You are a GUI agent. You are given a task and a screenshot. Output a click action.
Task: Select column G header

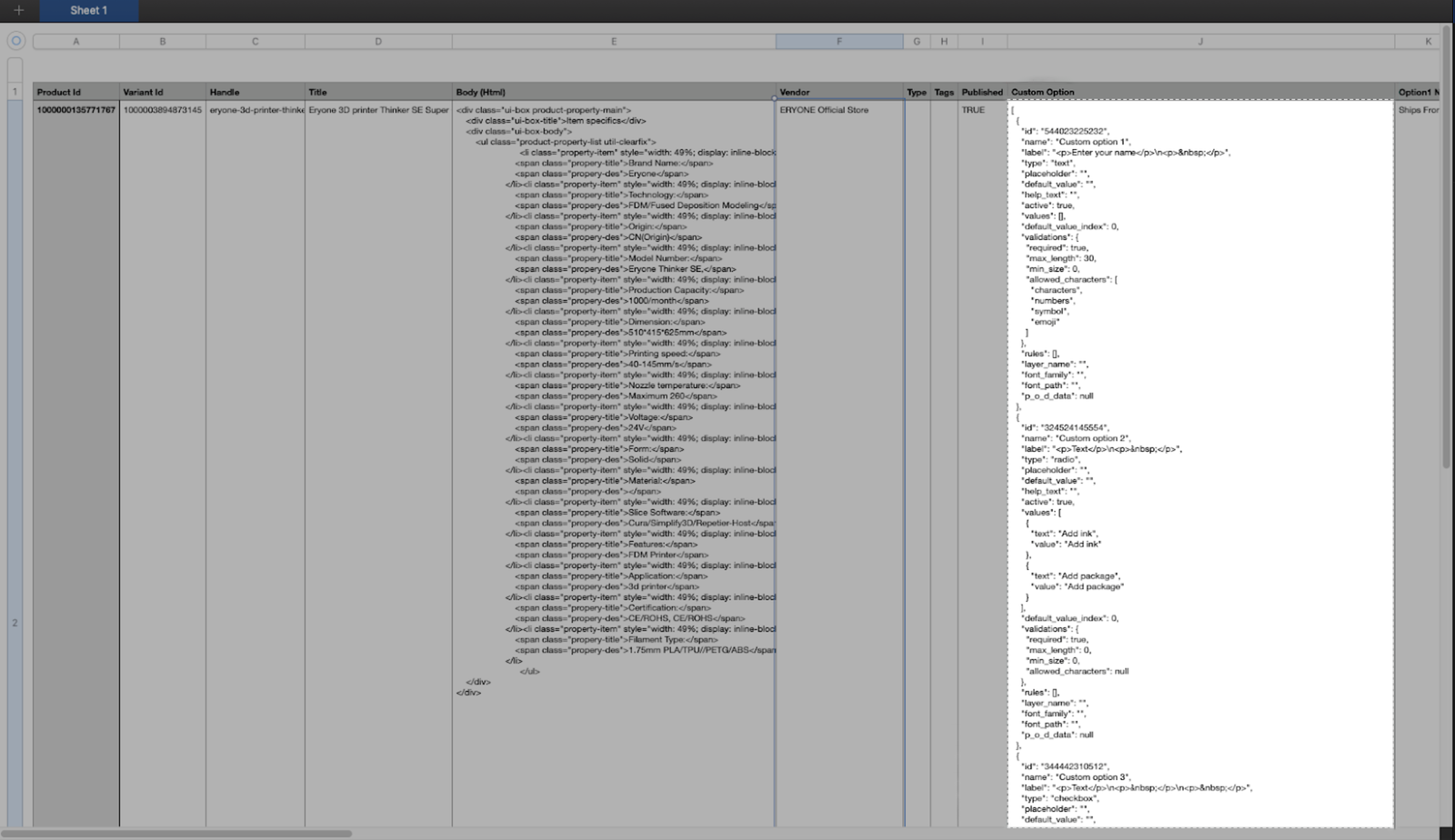(x=917, y=41)
